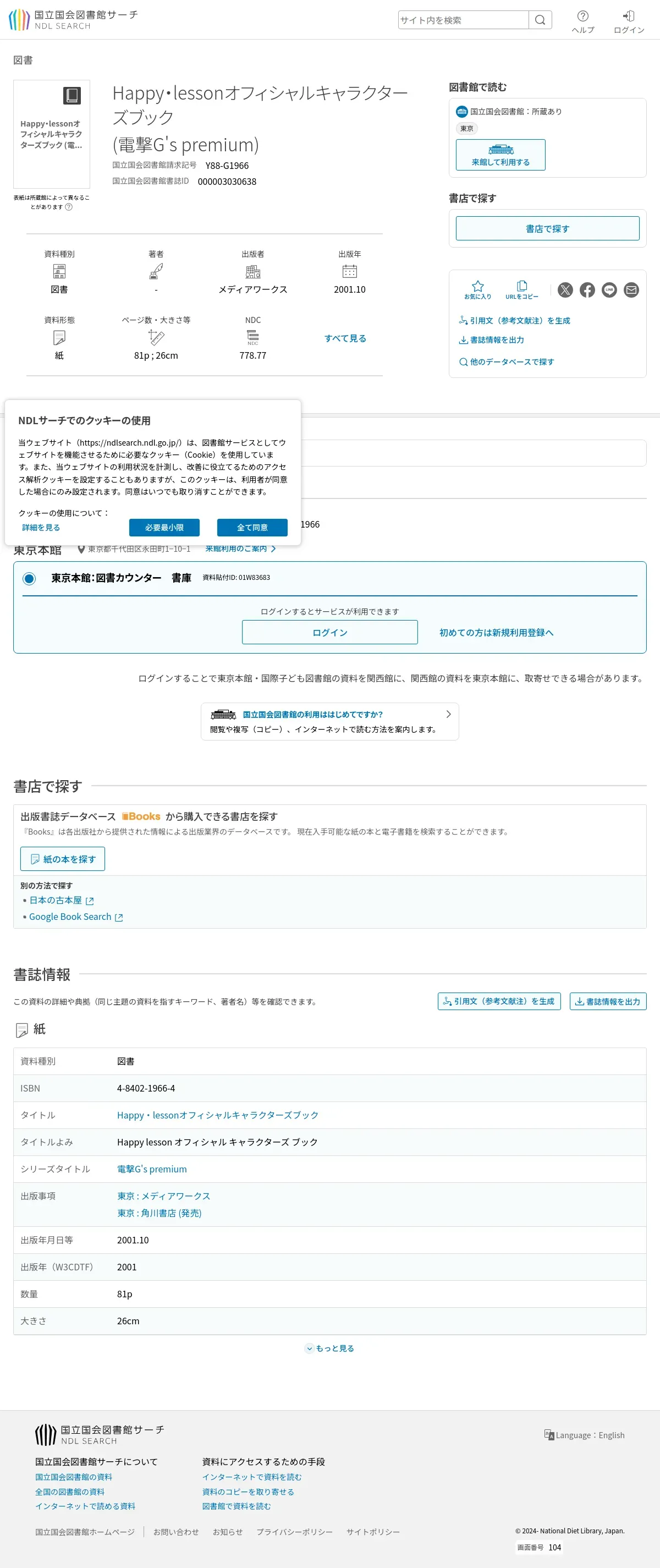
Task: Click the 著者 author pen icon
Action: (156, 271)
